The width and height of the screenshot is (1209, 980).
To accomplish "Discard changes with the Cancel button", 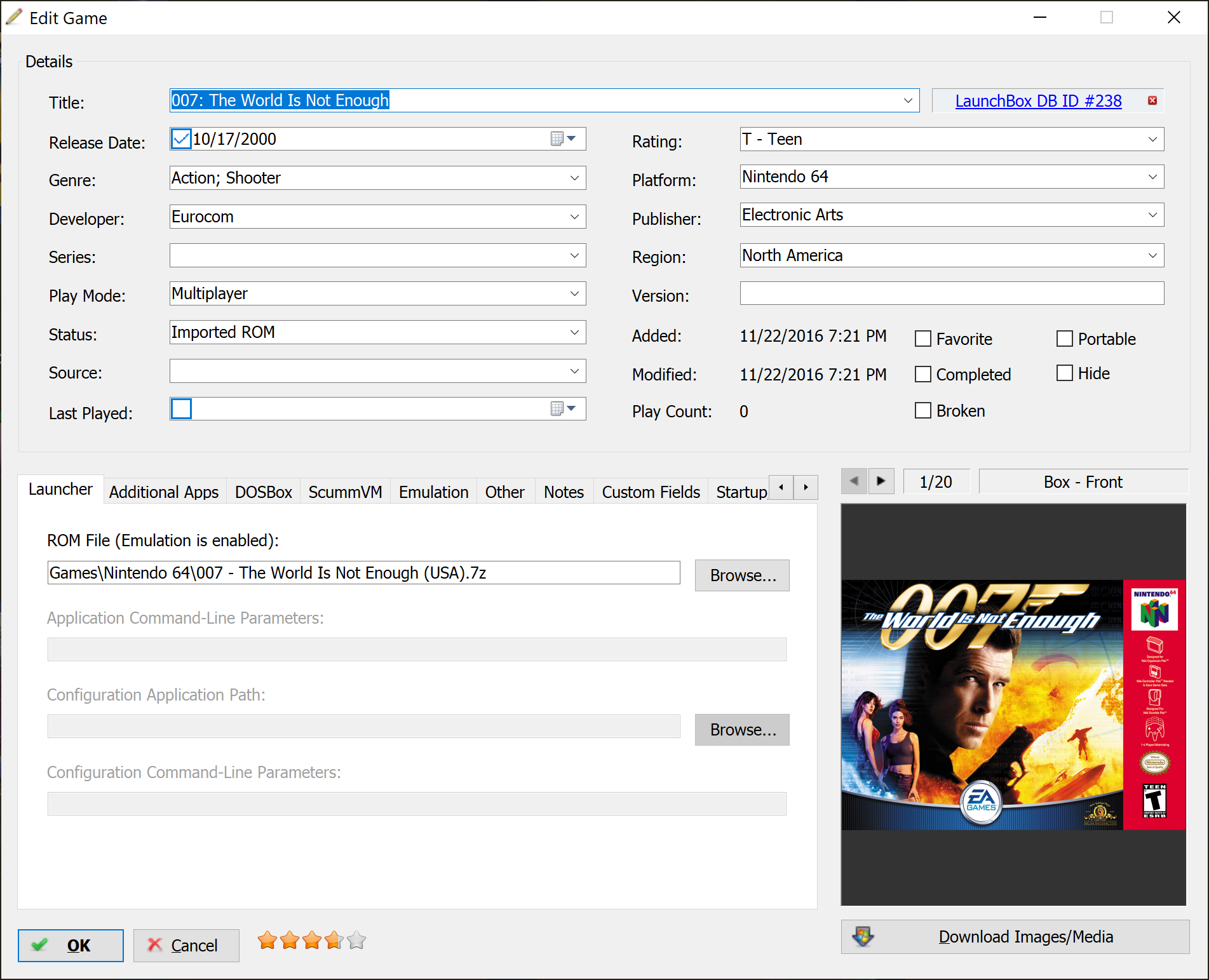I will tap(186, 945).
